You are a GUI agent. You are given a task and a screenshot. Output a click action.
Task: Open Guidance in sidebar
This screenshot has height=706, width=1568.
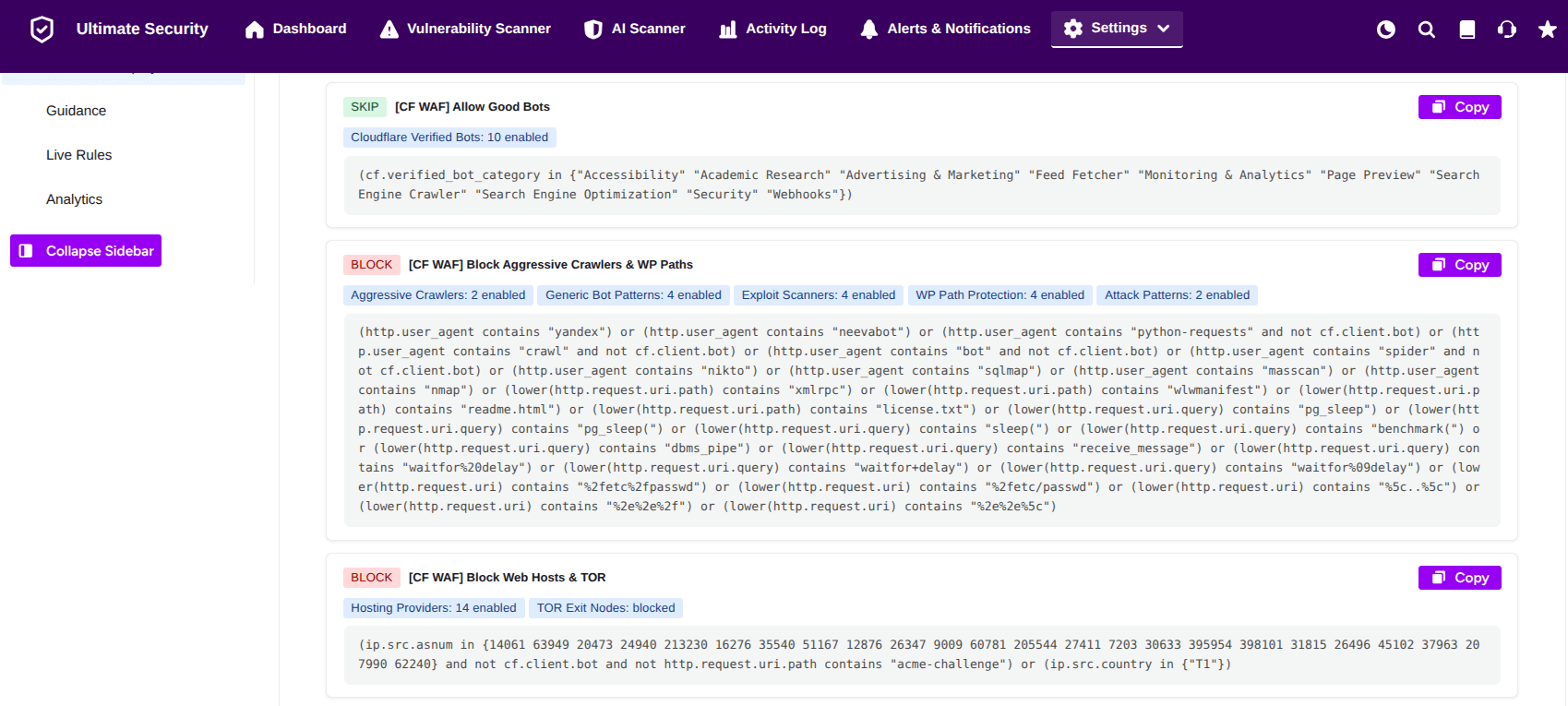pos(77,111)
